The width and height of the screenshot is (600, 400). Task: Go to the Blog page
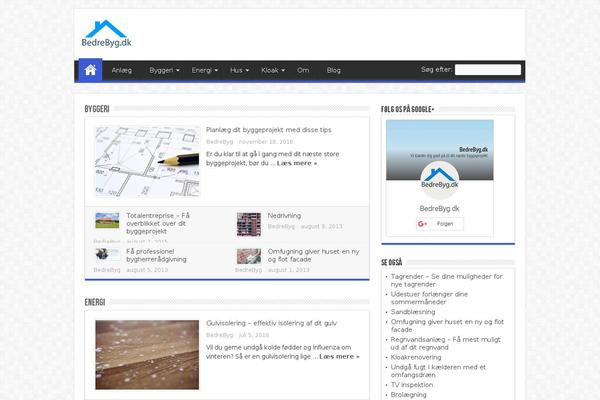334,70
